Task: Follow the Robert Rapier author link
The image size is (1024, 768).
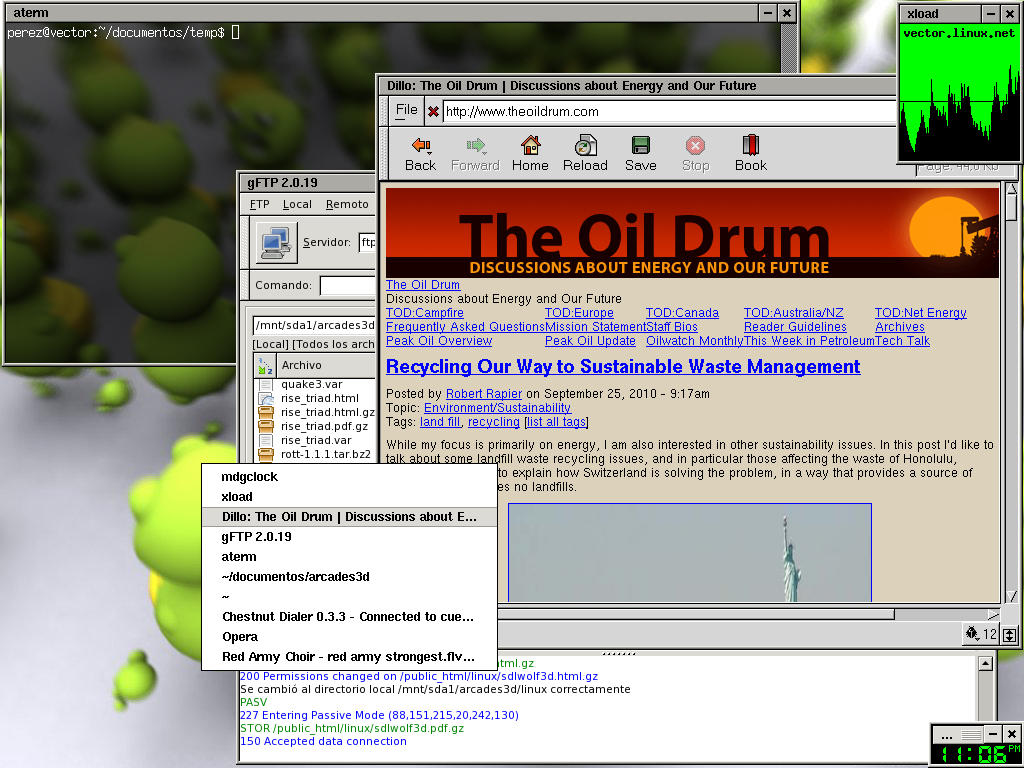Action: (484, 394)
